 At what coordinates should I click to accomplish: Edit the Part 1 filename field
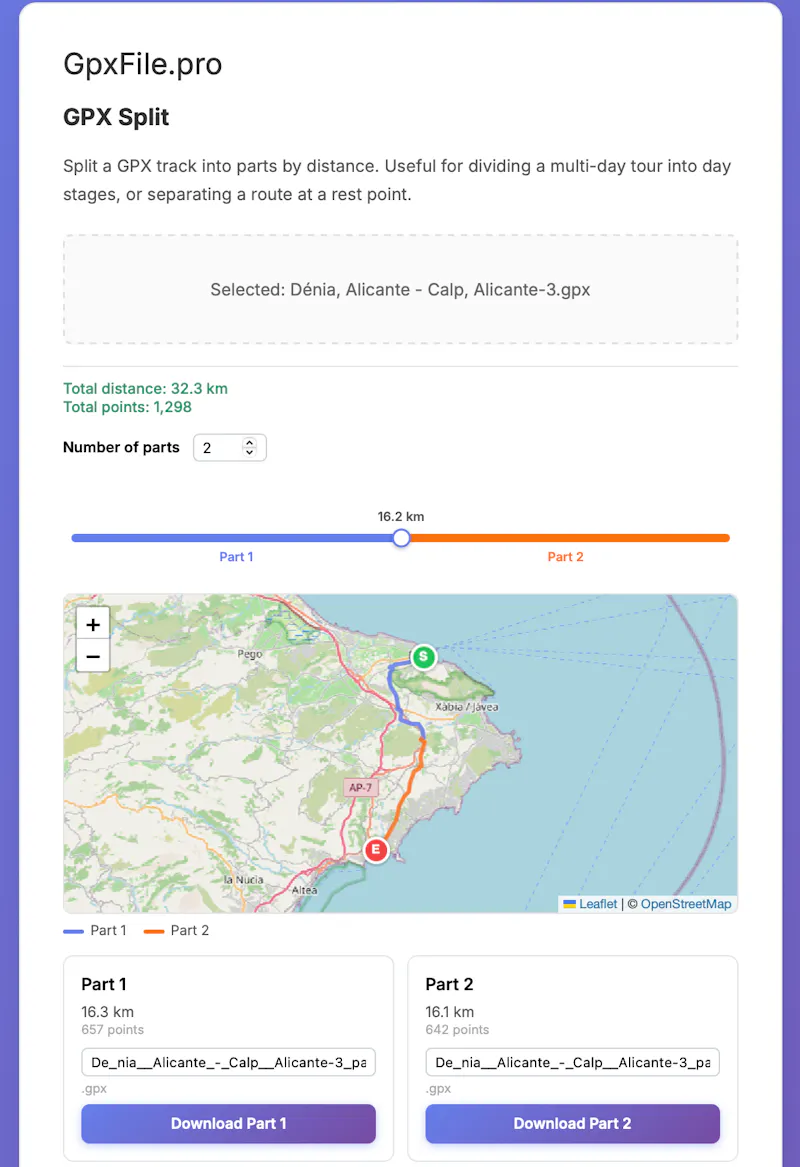click(x=228, y=1062)
